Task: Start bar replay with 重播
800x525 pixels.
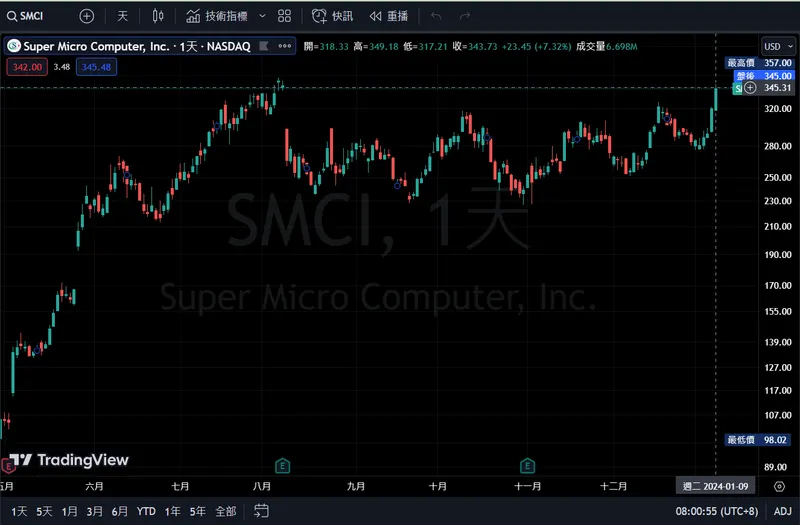Action: 389,16
